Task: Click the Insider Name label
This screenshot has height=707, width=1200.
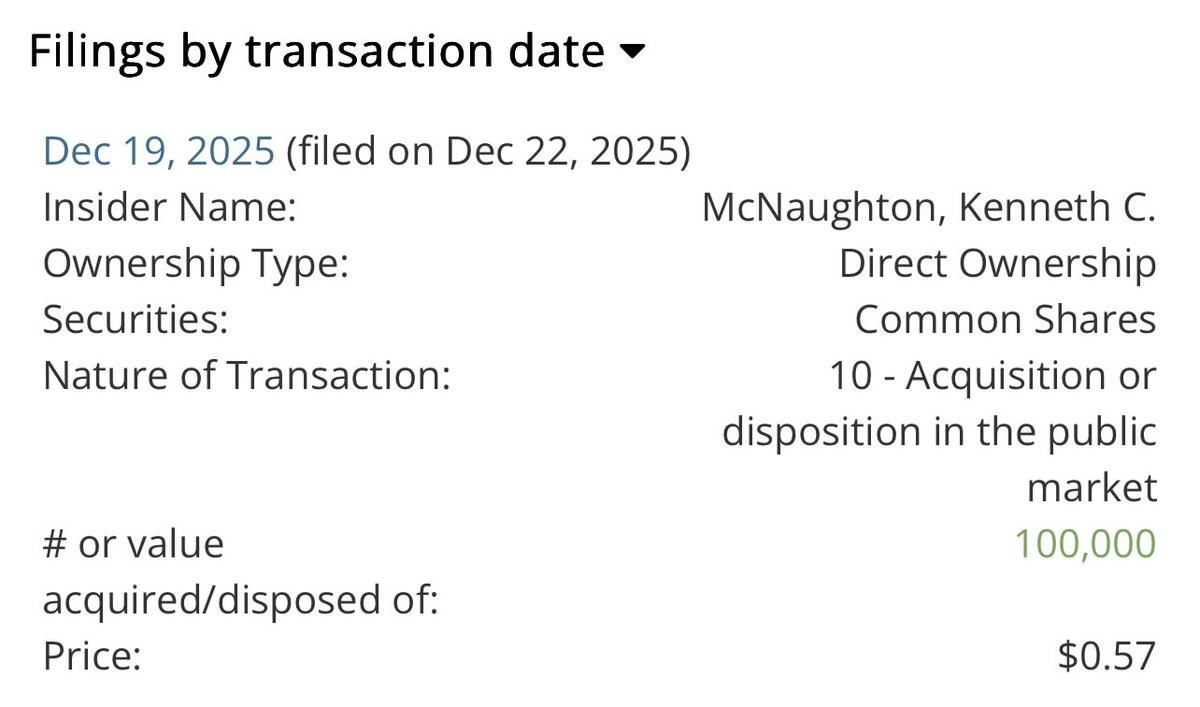Action: coord(169,208)
